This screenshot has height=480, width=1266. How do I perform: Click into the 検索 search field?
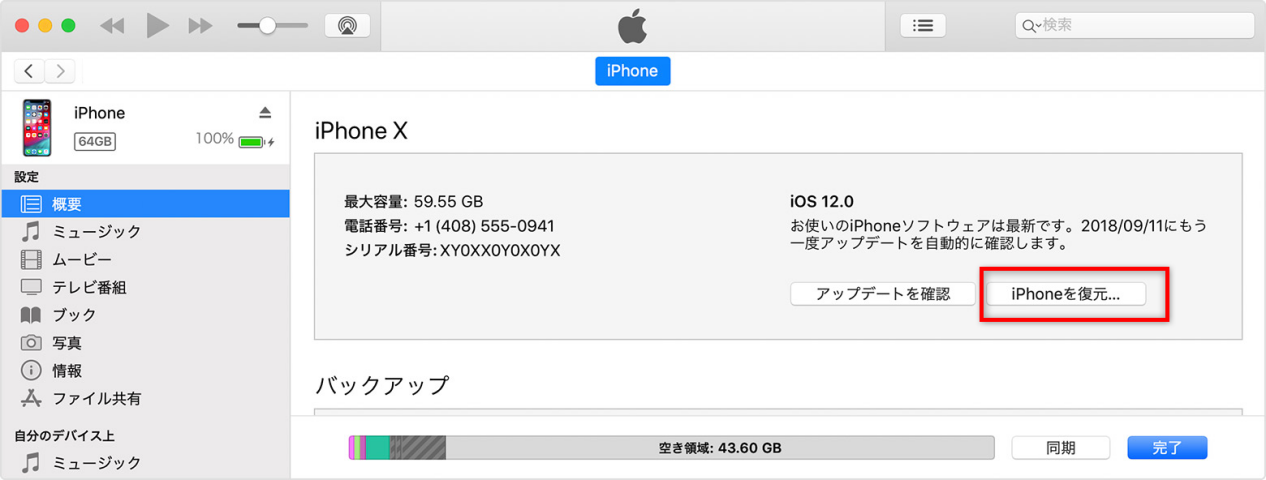(1140, 26)
